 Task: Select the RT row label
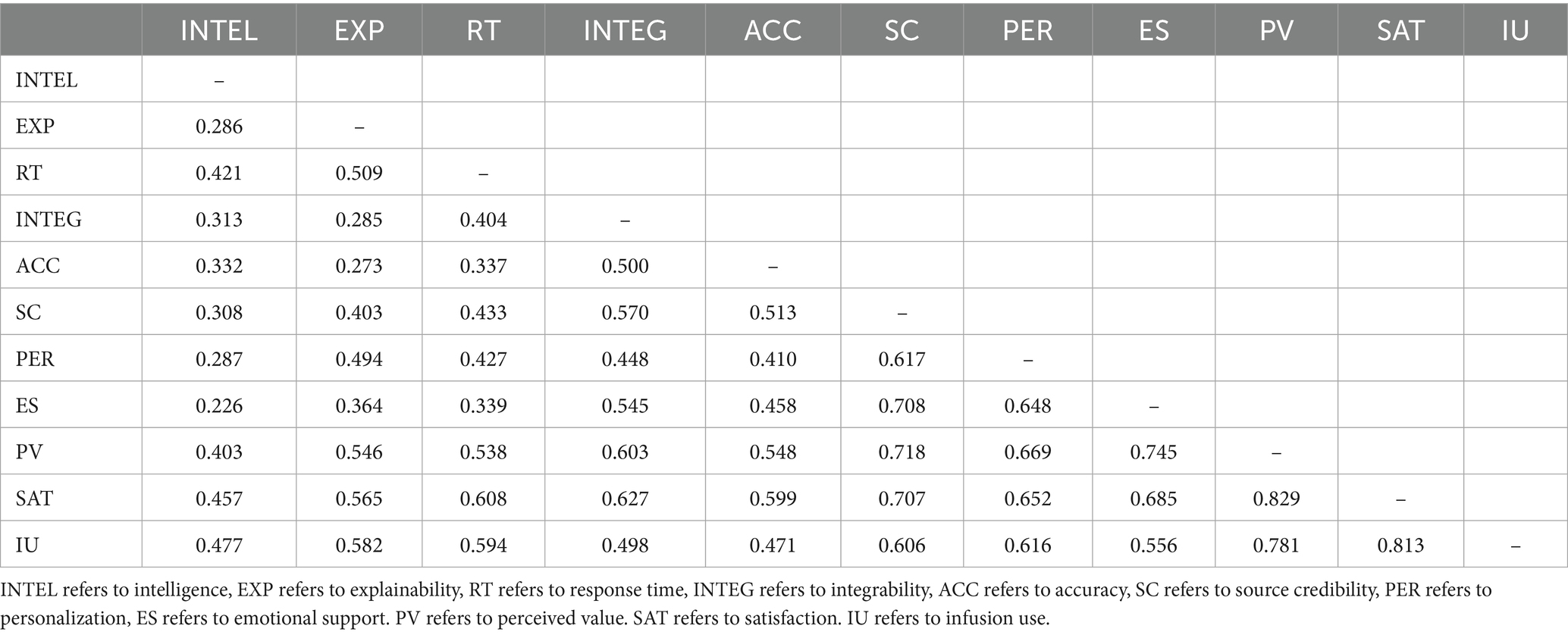click(29, 173)
